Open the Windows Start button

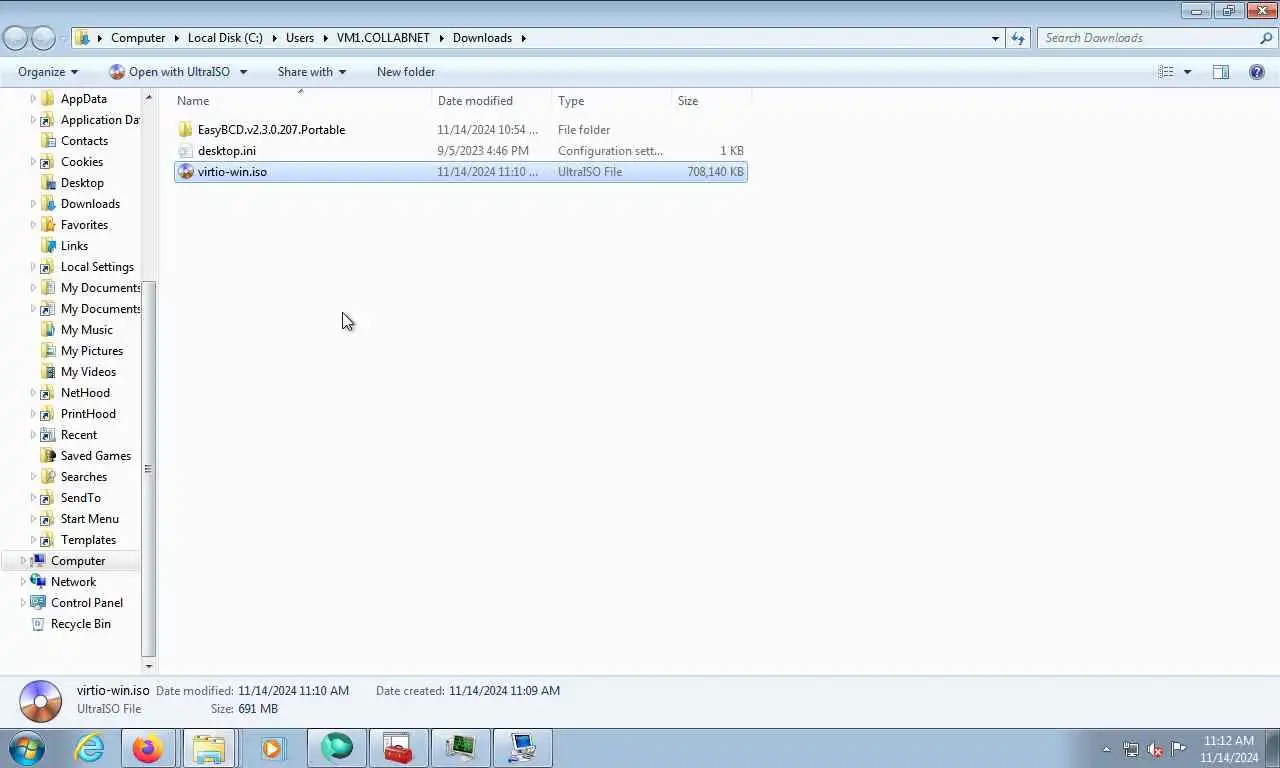click(27, 748)
